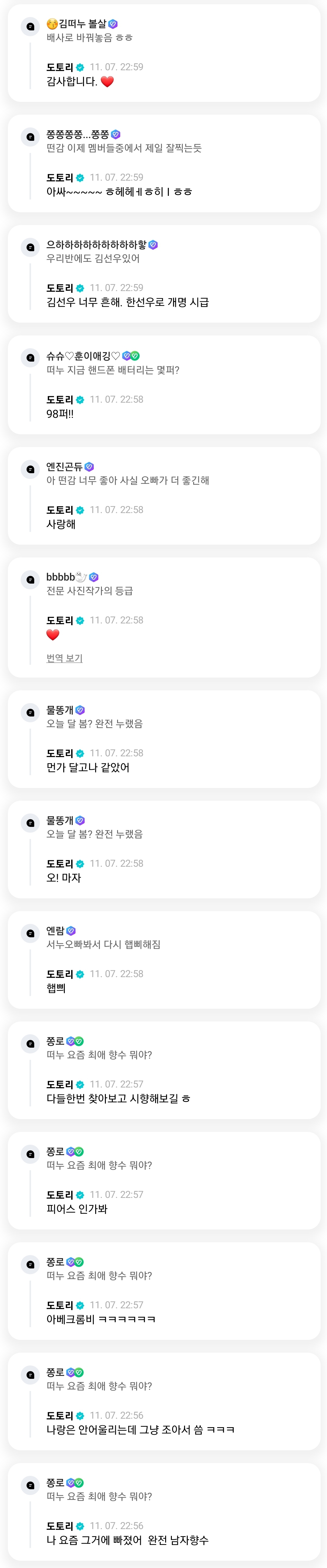Screen dimensions: 327x1568
Task: Click verified badge on the 아베크롬비 reply
Action: [80, 1305]
